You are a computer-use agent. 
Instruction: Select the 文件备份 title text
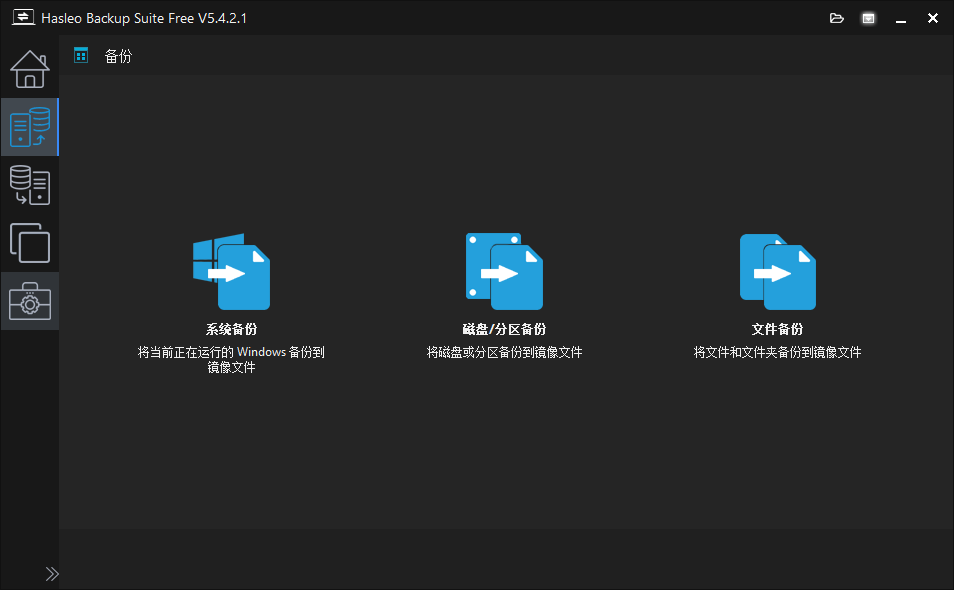(778, 329)
